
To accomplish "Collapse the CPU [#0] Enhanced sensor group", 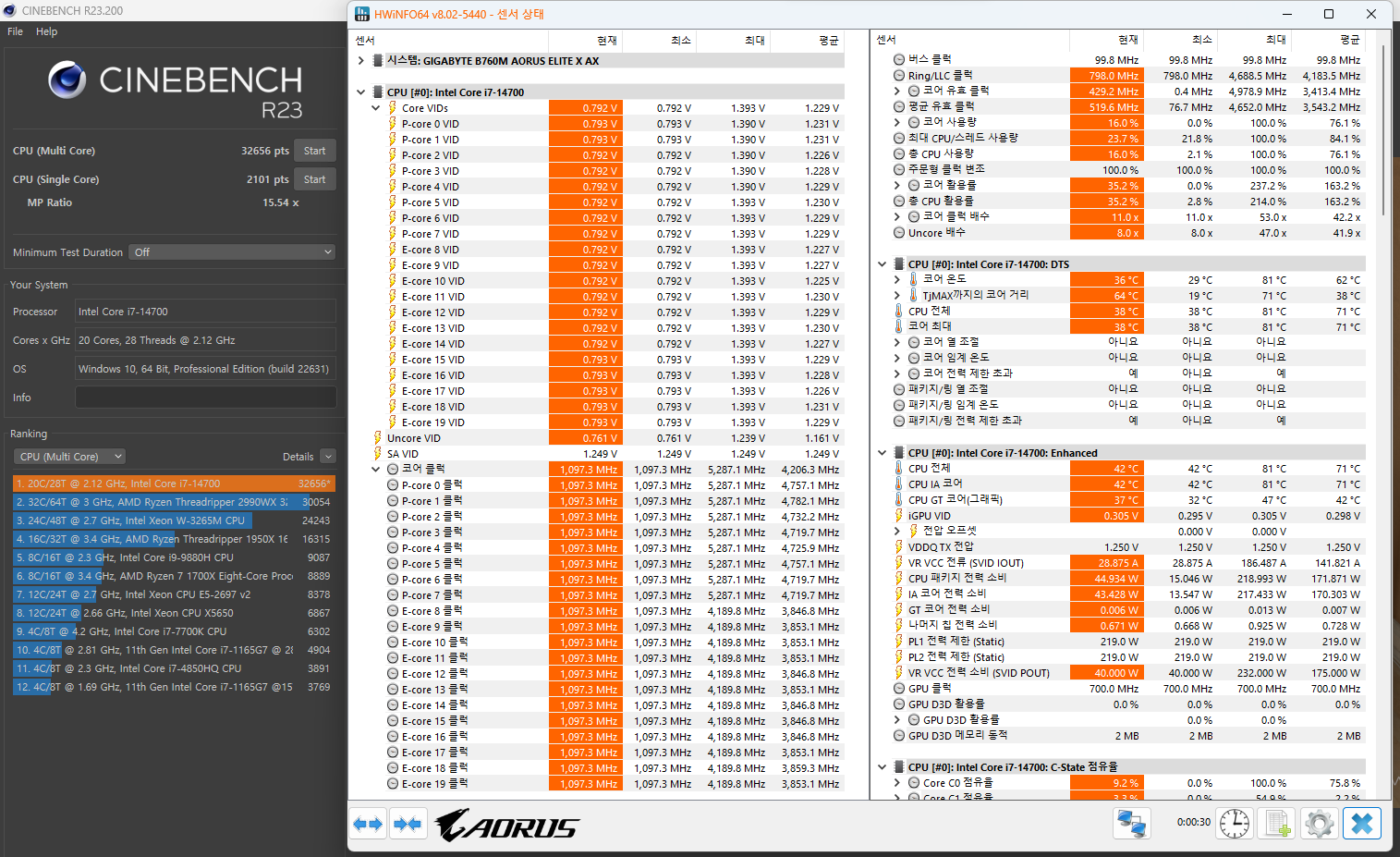I will coord(883,453).
